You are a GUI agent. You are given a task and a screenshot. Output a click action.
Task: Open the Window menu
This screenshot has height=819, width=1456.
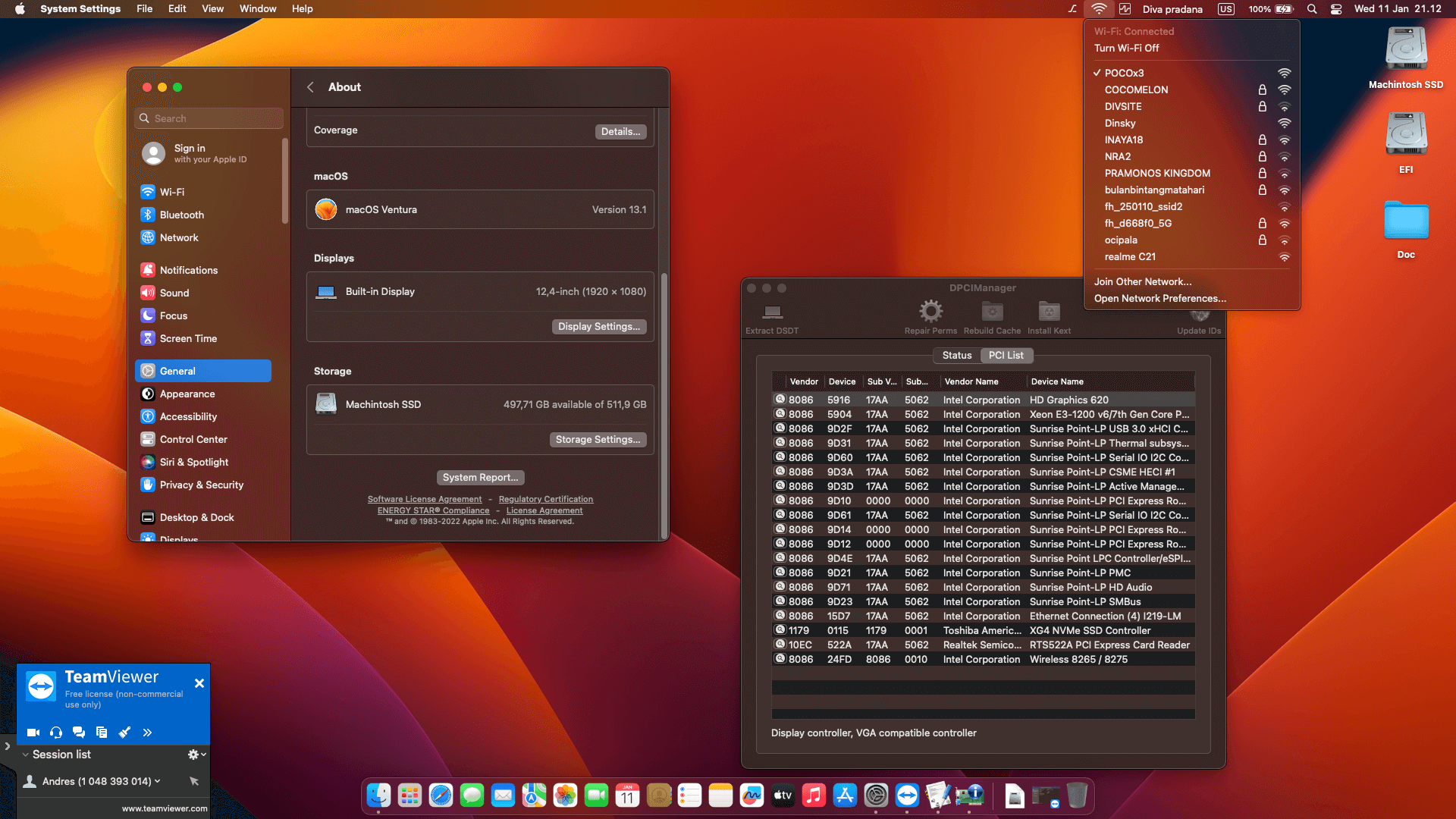[258, 8]
